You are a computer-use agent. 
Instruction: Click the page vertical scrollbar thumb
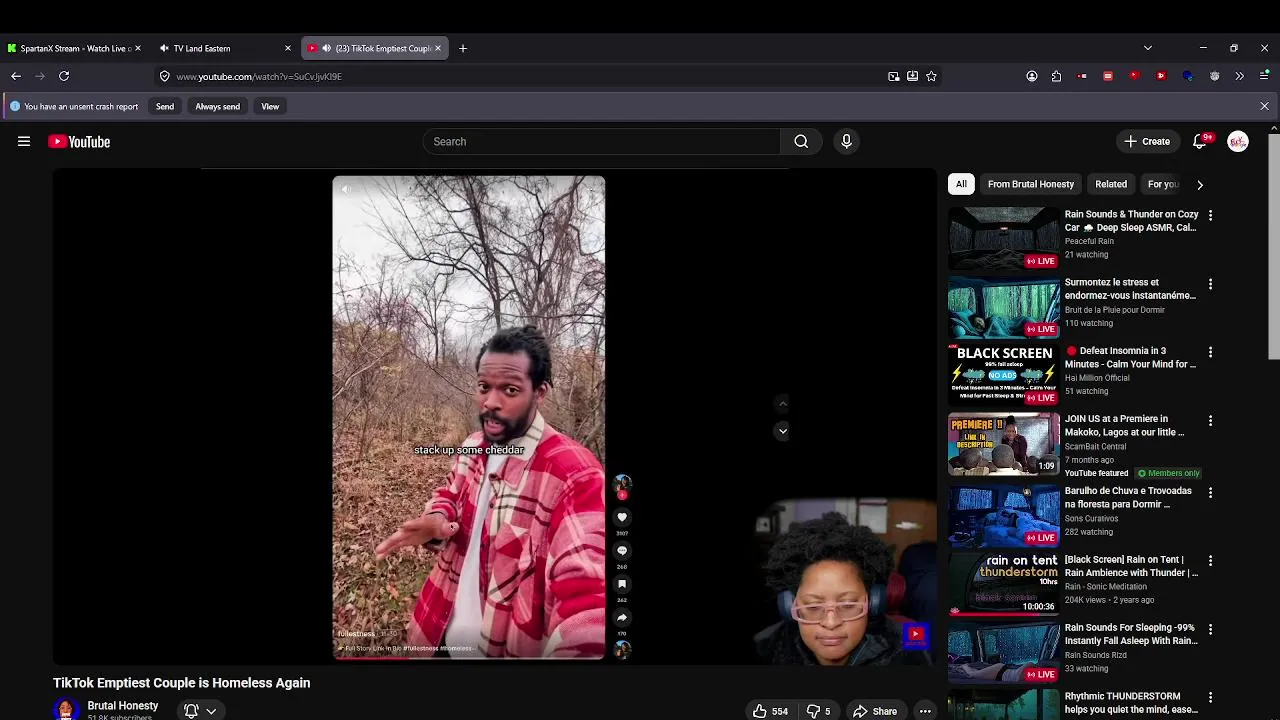(x=1273, y=246)
